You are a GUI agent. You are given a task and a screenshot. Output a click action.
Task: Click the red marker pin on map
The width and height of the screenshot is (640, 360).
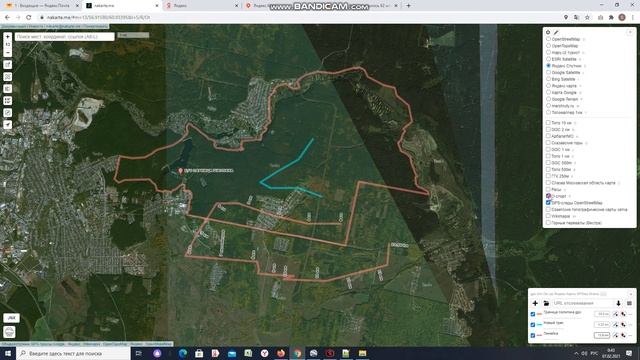tap(180, 171)
